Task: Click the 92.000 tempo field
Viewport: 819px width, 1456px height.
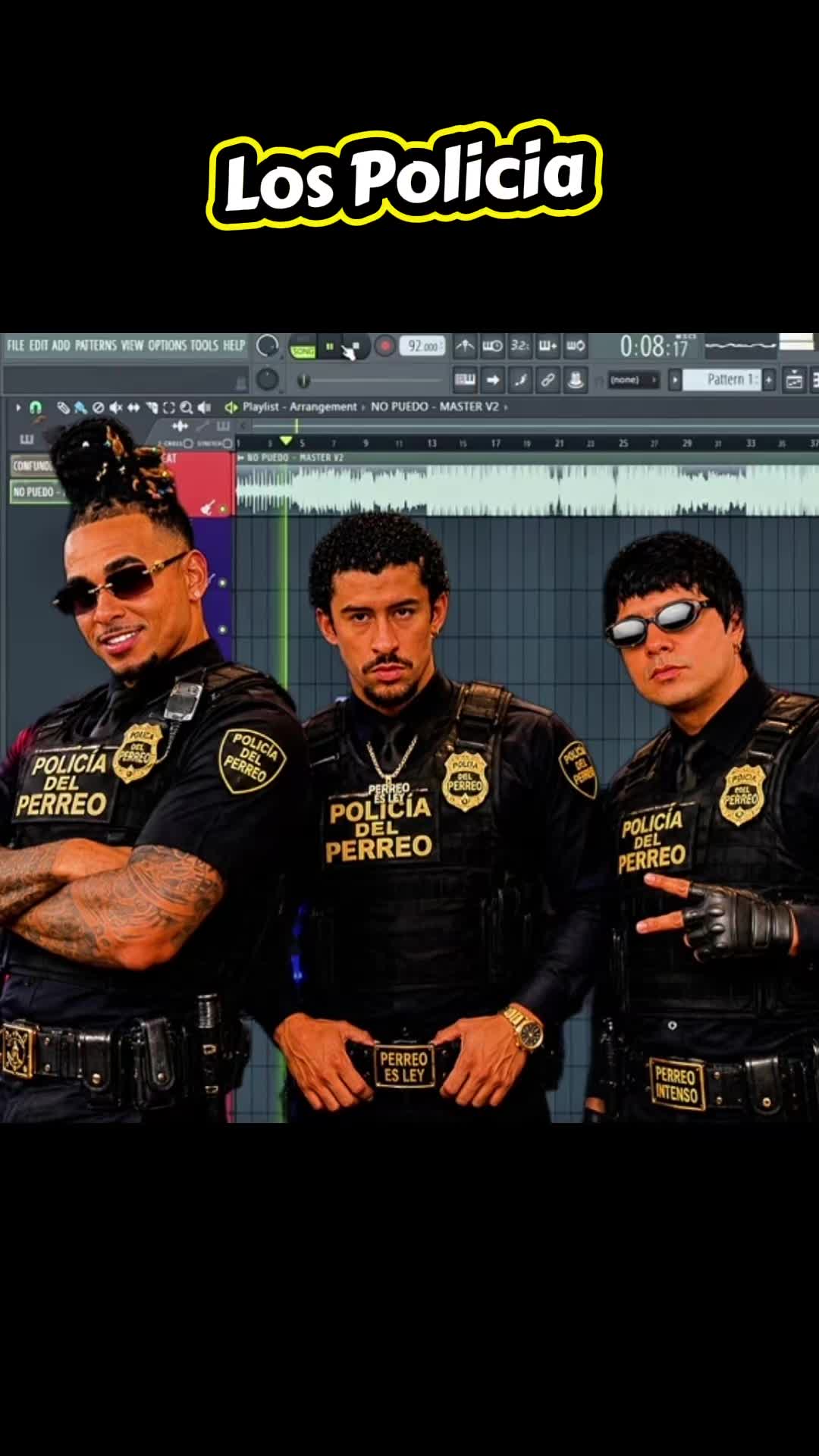Action: pos(422,346)
